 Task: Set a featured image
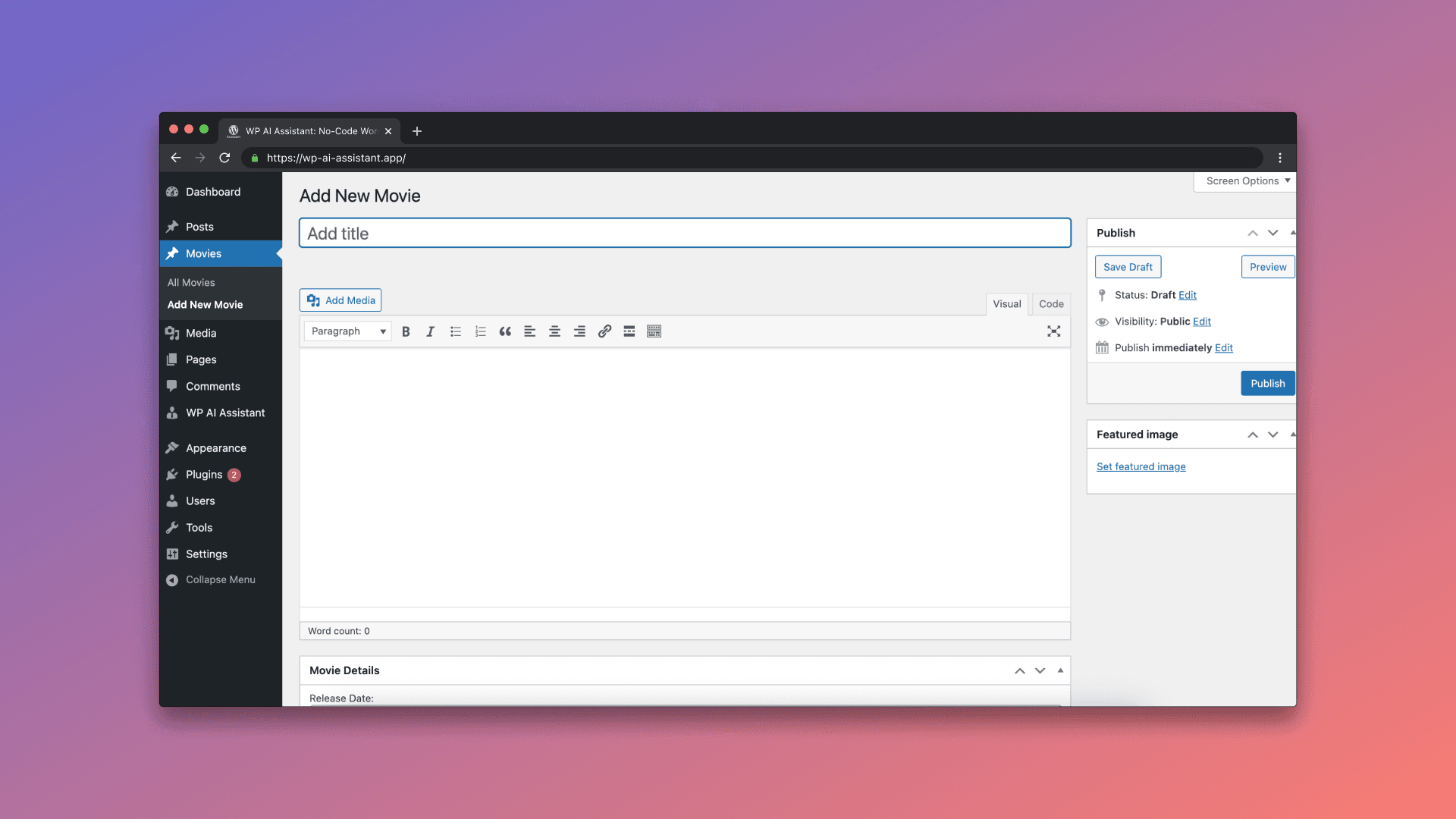[x=1141, y=466]
